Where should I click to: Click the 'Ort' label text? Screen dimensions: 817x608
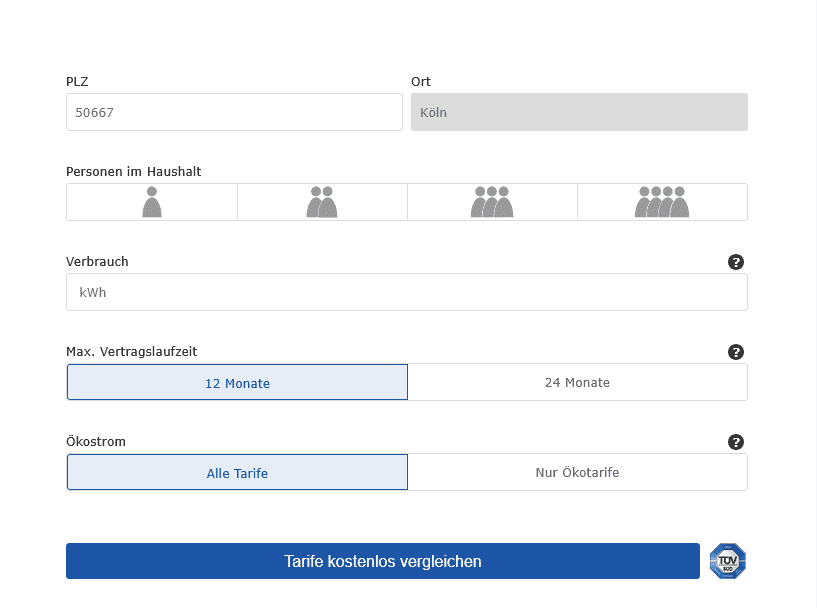pyautogui.click(x=421, y=82)
